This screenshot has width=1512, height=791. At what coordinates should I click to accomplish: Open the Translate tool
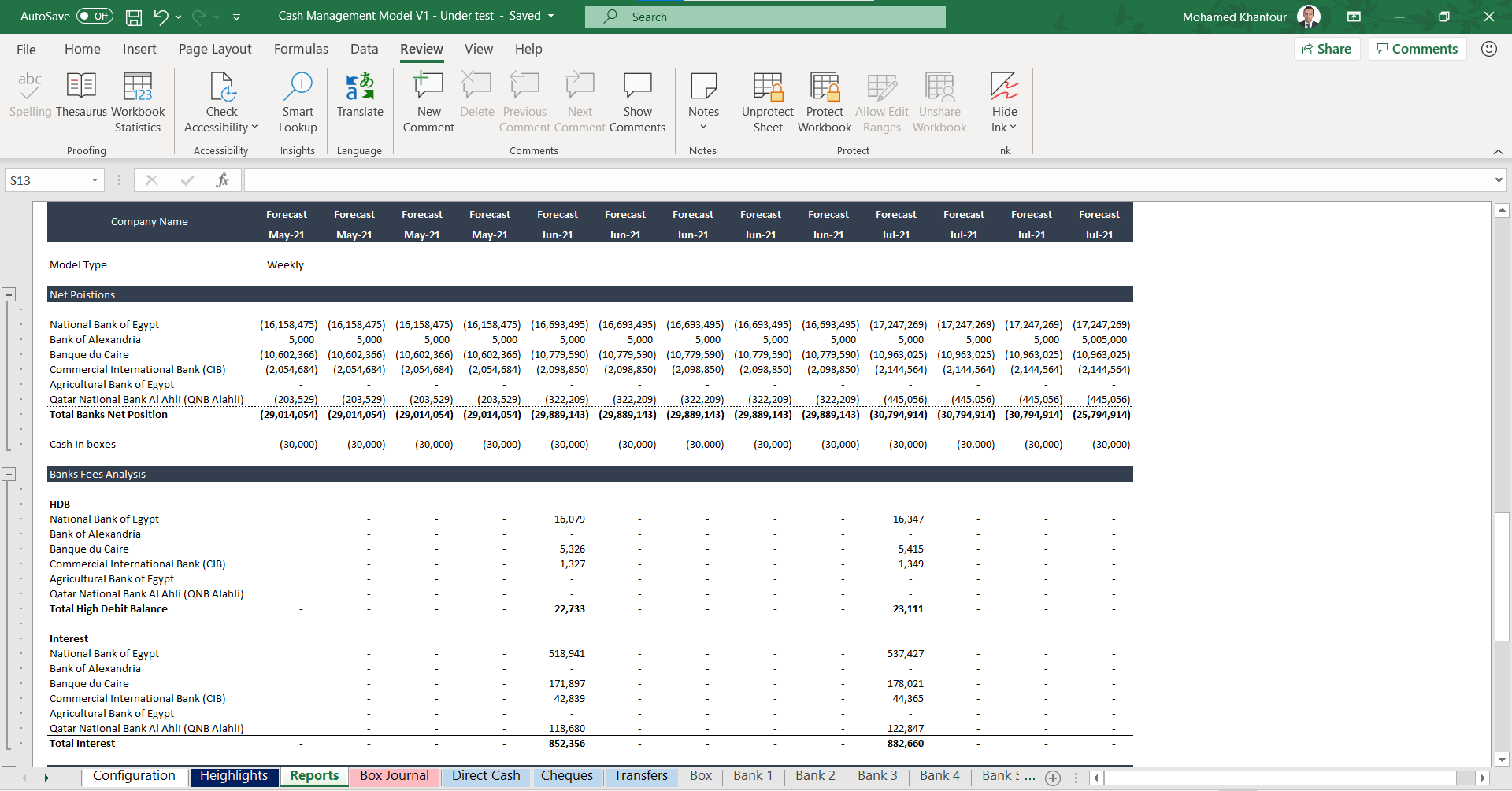[360, 95]
